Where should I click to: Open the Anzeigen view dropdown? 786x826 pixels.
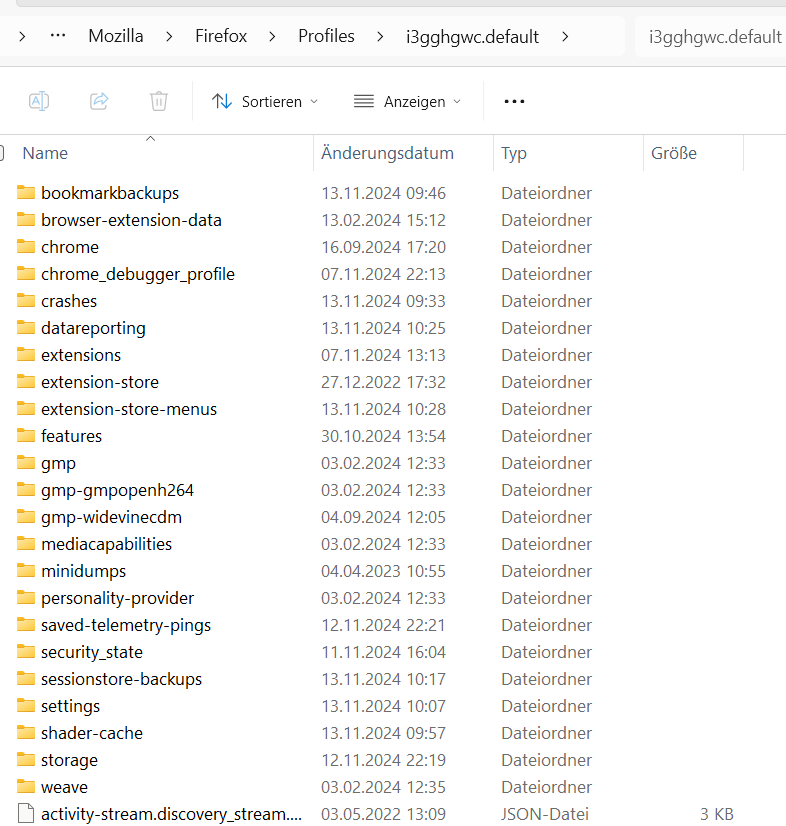[x=407, y=101]
